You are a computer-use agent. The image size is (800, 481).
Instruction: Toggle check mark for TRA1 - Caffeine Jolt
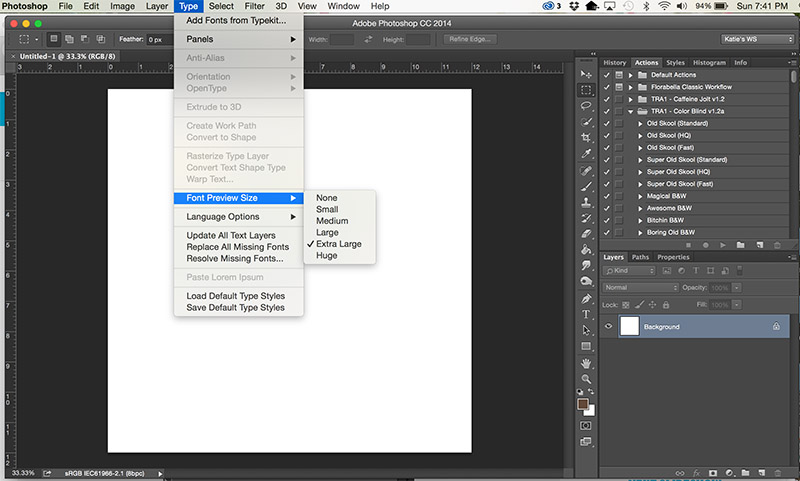[x=607, y=99]
